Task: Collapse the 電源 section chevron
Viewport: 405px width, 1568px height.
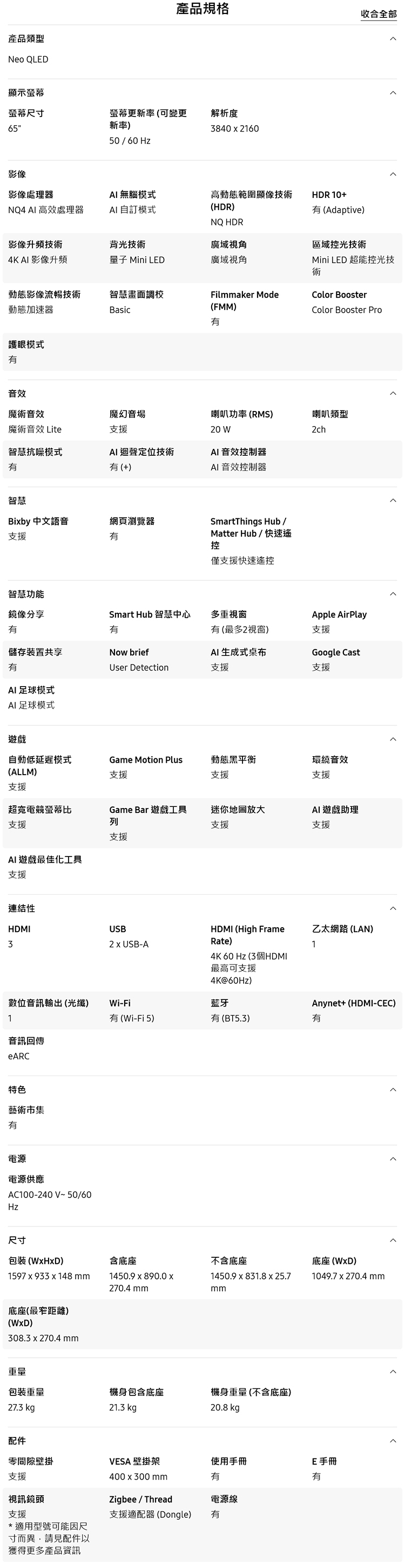Action: pyautogui.click(x=392, y=1160)
